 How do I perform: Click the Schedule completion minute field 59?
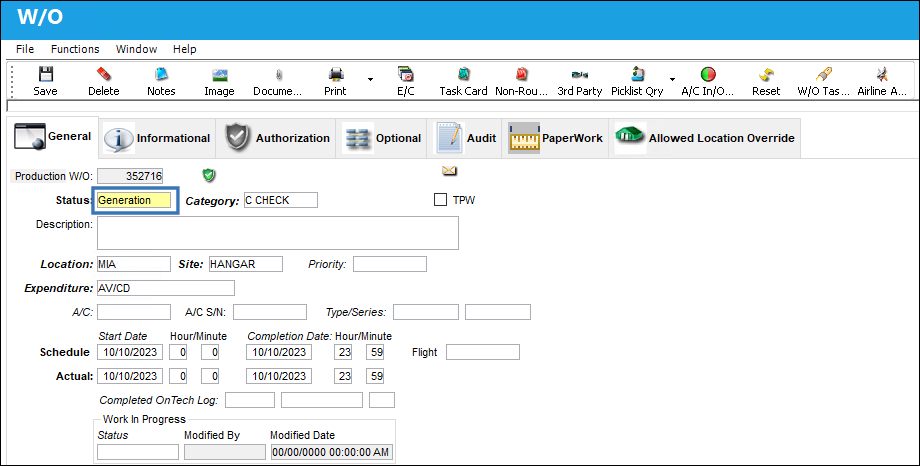click(375, 352)
